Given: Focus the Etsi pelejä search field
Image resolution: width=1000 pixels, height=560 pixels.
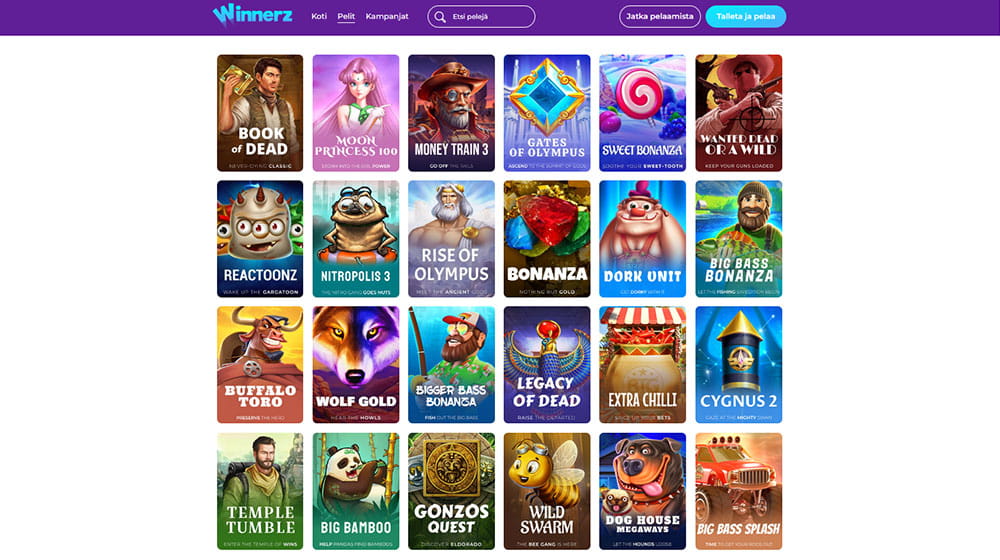Looking at the screenshot, I should click(482, 17).
